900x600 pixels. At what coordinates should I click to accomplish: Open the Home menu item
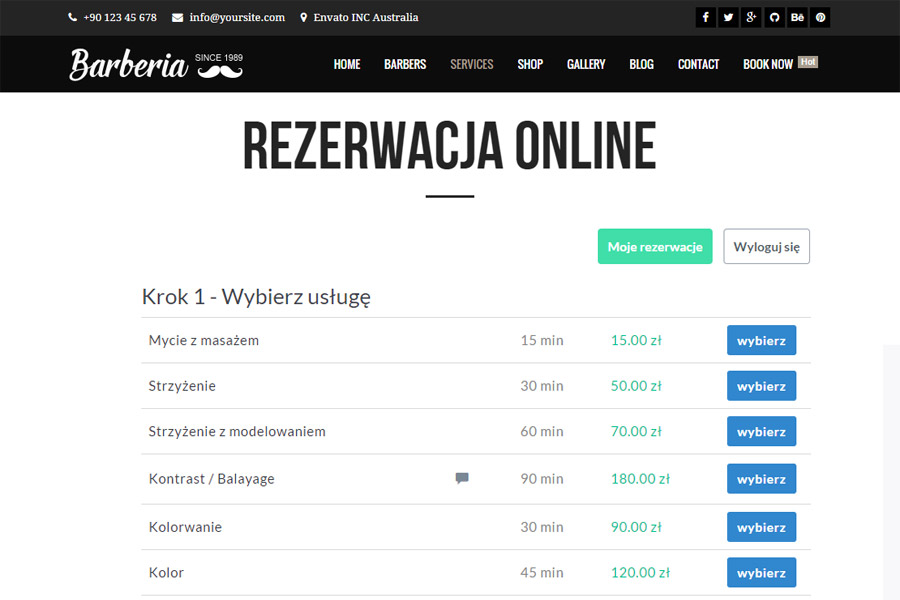(347, 64)
